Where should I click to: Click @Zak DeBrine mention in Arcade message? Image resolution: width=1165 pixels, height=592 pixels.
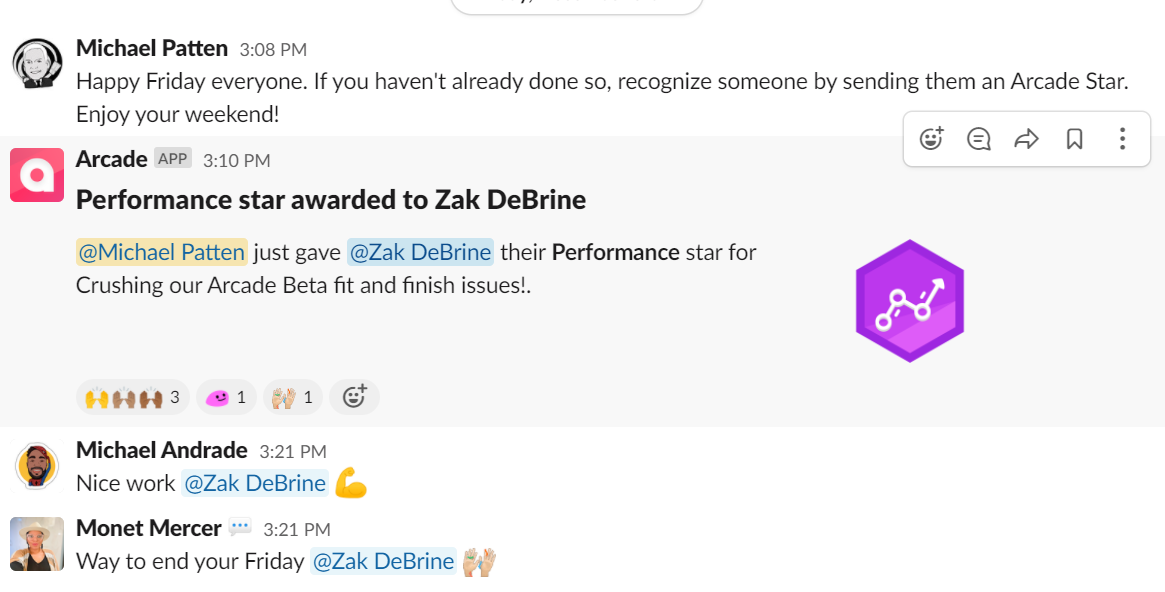[420, 252]
